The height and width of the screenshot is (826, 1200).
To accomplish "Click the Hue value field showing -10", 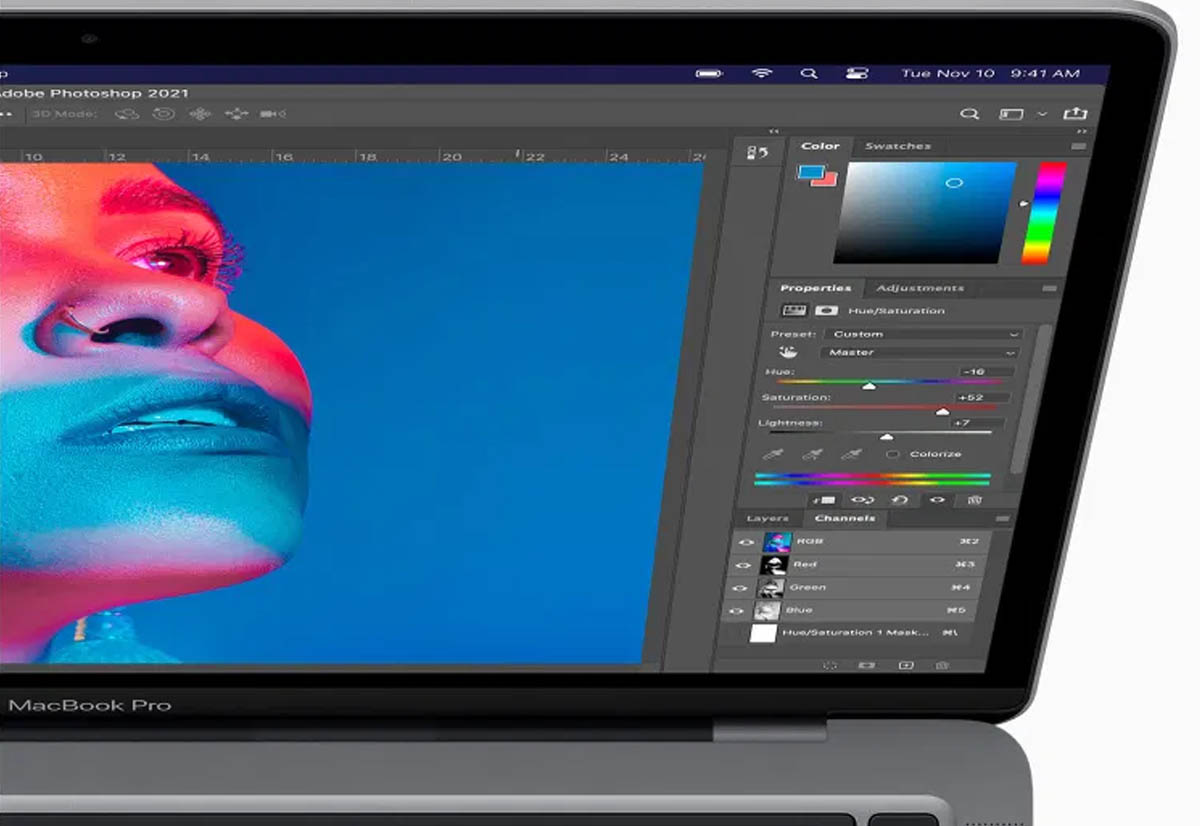I will coord(985,372).
